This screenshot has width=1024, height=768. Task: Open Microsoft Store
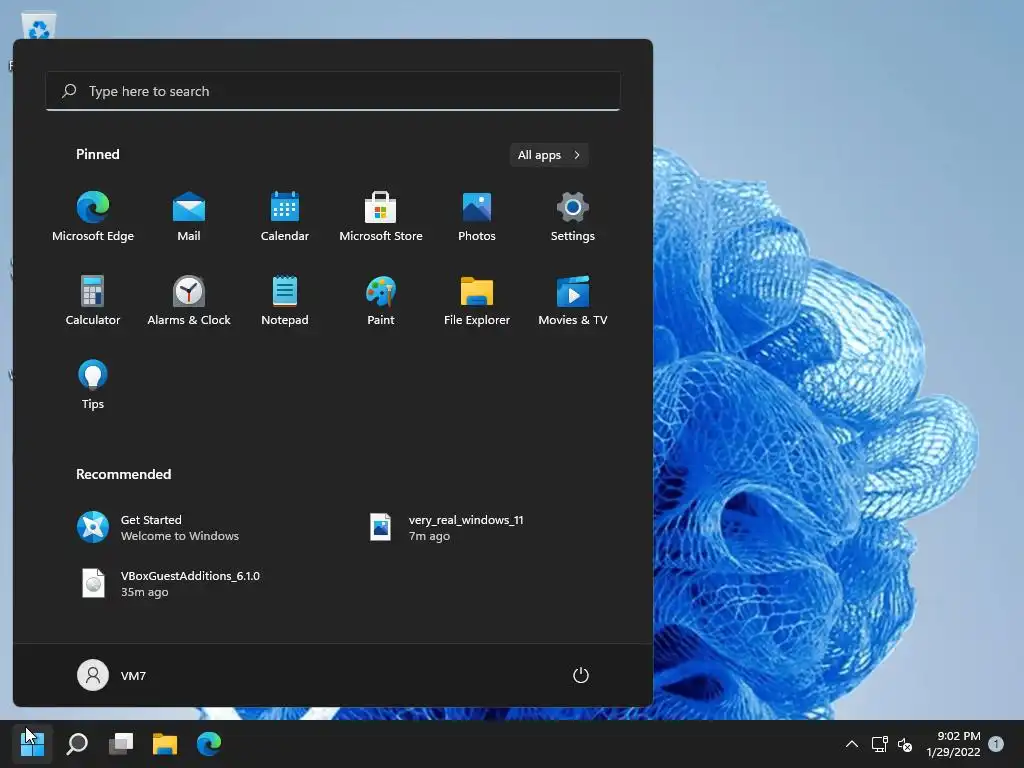[381, 217]
